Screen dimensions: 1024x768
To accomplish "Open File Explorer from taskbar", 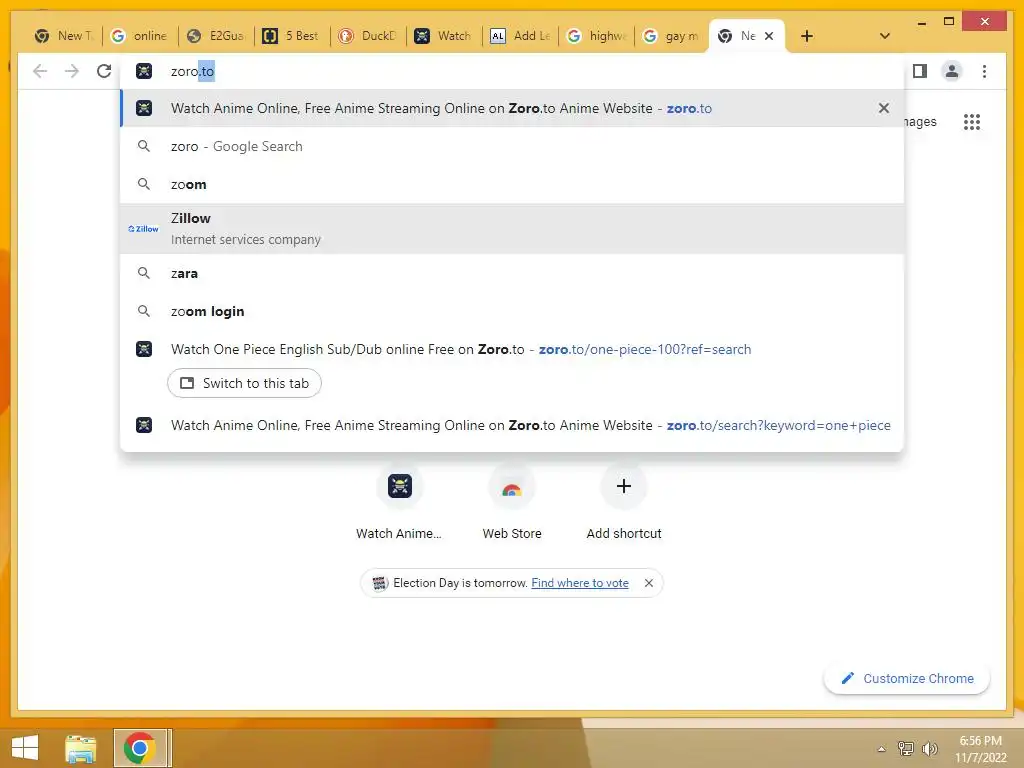I will click(x=80, y=748).
